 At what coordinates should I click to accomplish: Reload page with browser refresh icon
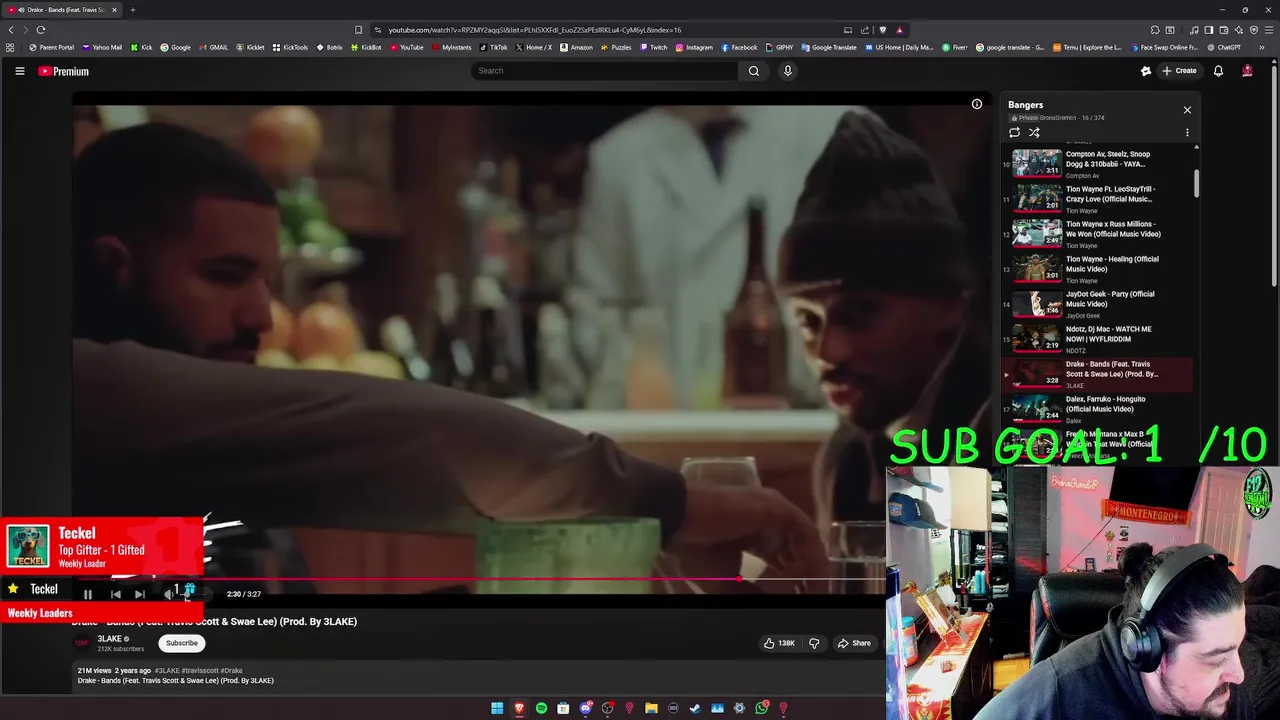[41, 30]
